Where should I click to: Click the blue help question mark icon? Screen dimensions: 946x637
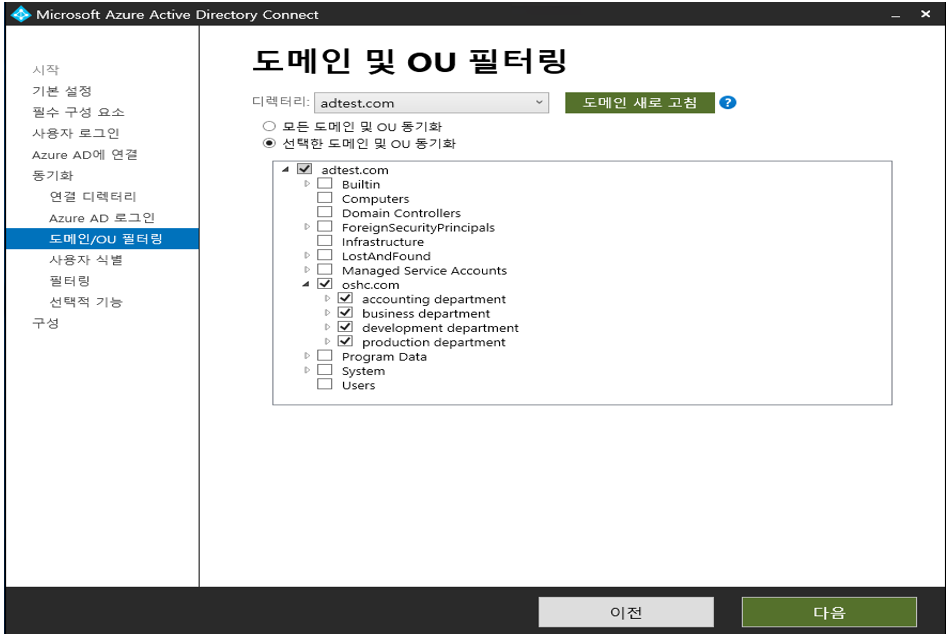click(728, 103)
